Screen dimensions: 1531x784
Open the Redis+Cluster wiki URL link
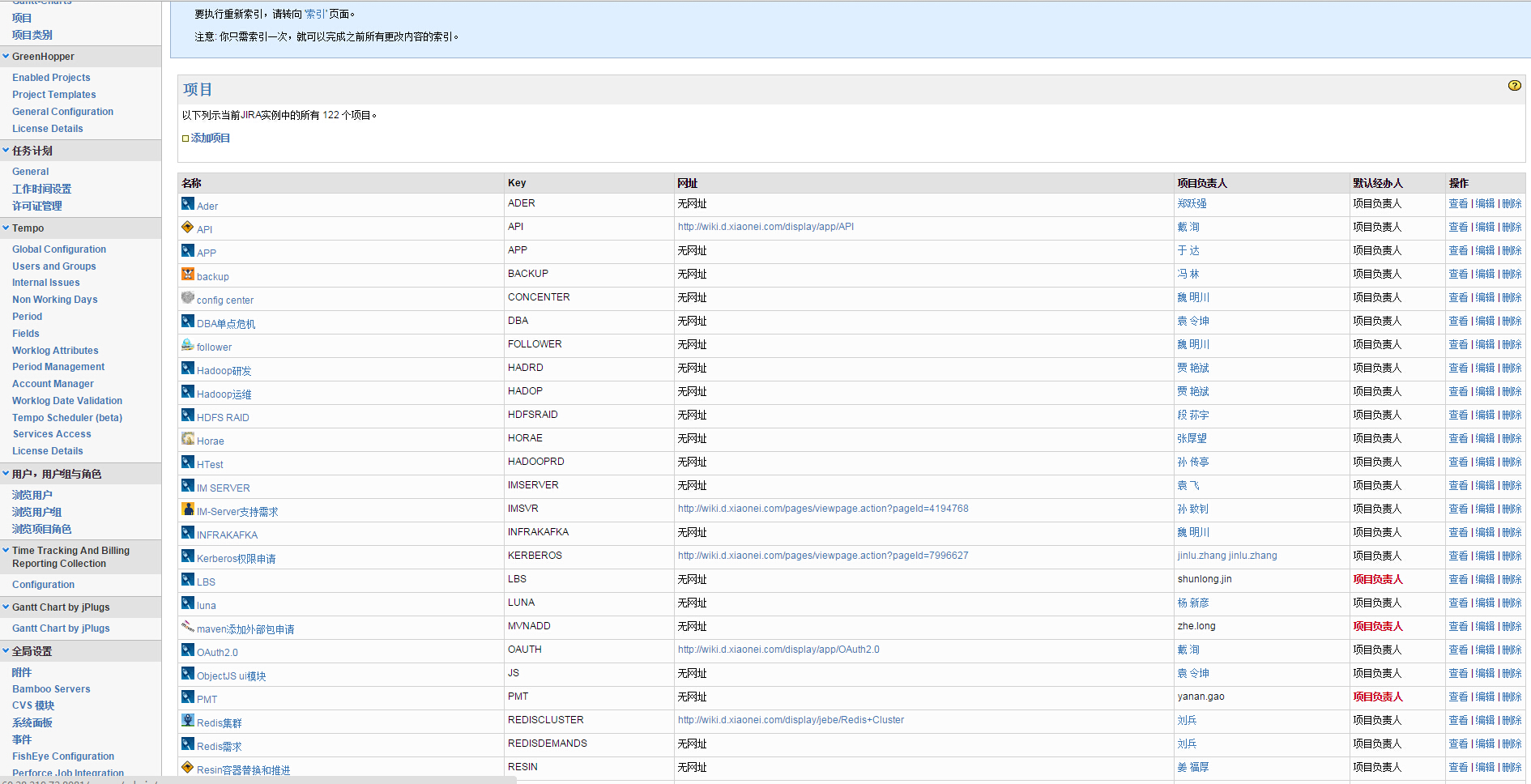(x=791, y=720)
